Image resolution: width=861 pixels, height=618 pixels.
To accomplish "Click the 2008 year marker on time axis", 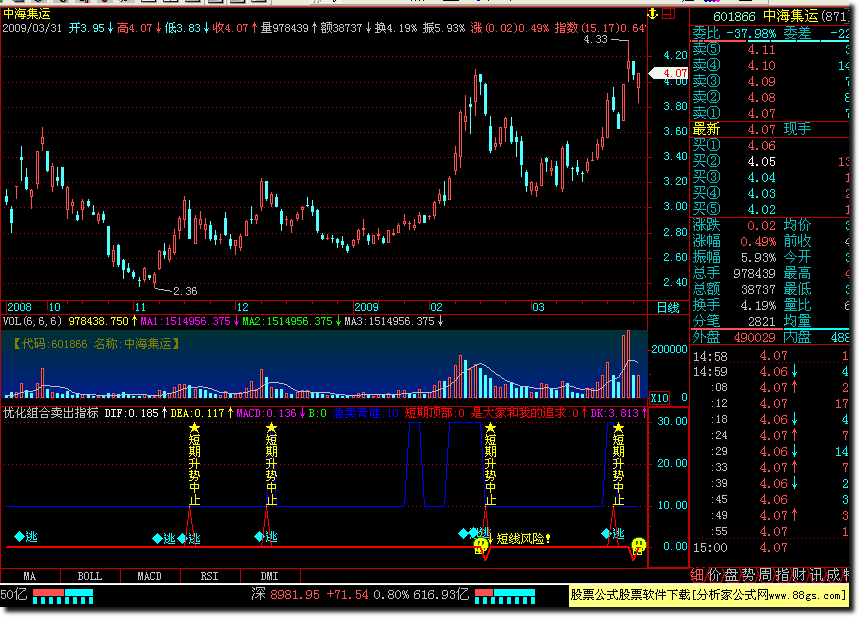I will coord(19,307).
